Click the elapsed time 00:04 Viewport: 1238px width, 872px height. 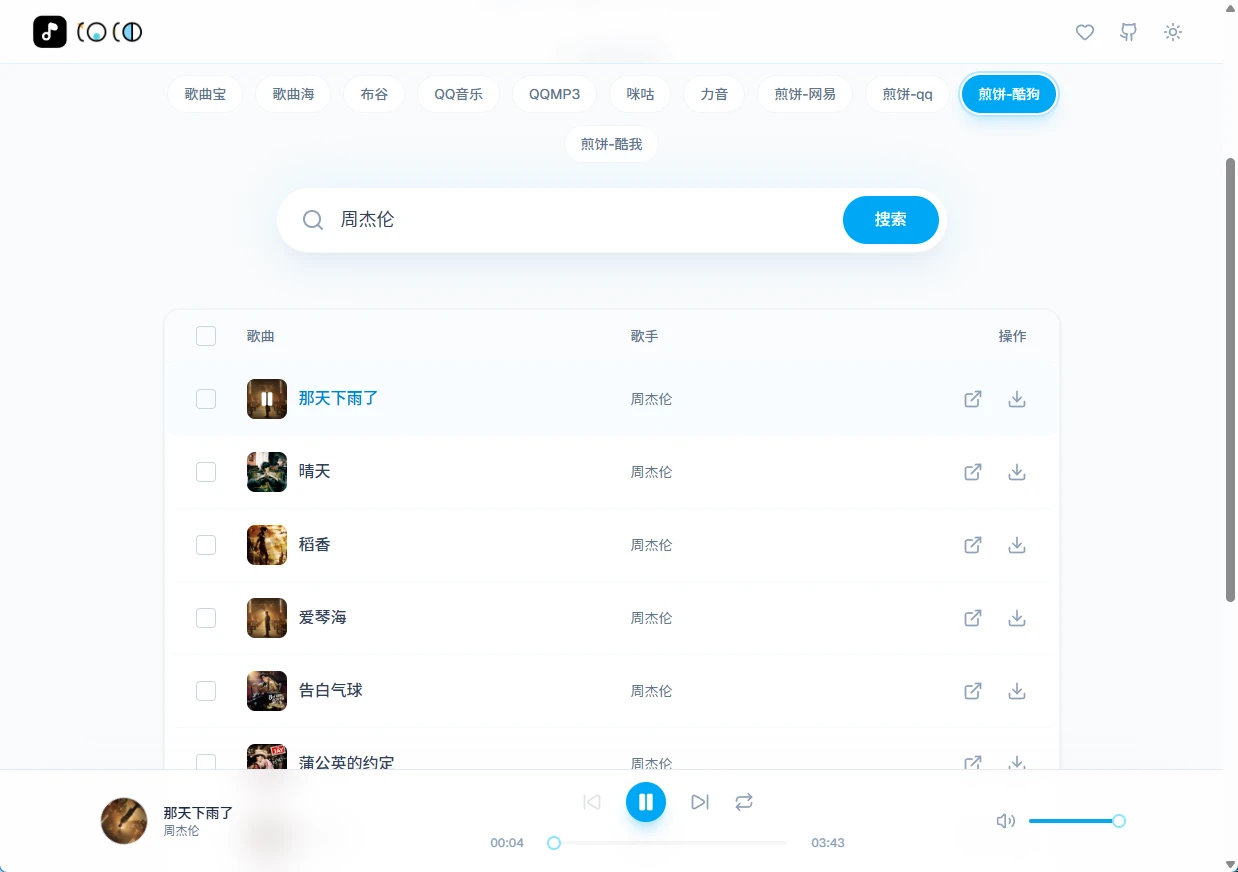(x=507, y=843)
